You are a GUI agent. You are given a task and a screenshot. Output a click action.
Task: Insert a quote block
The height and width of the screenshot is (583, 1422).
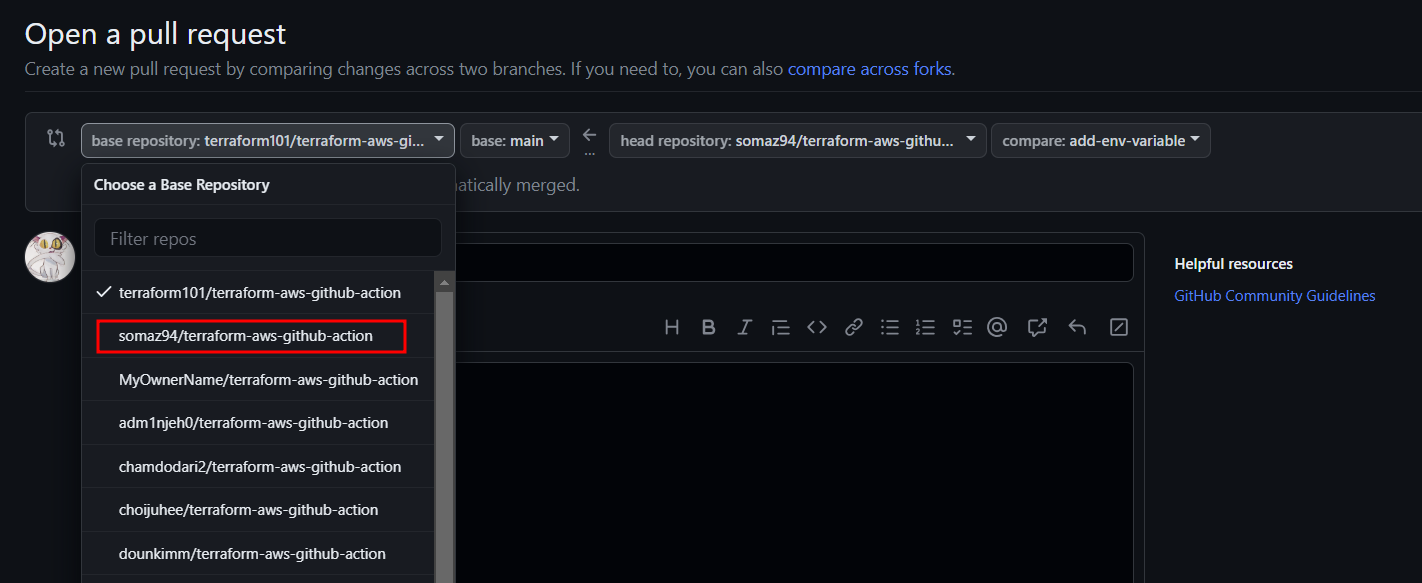click(x=781, y=327)
